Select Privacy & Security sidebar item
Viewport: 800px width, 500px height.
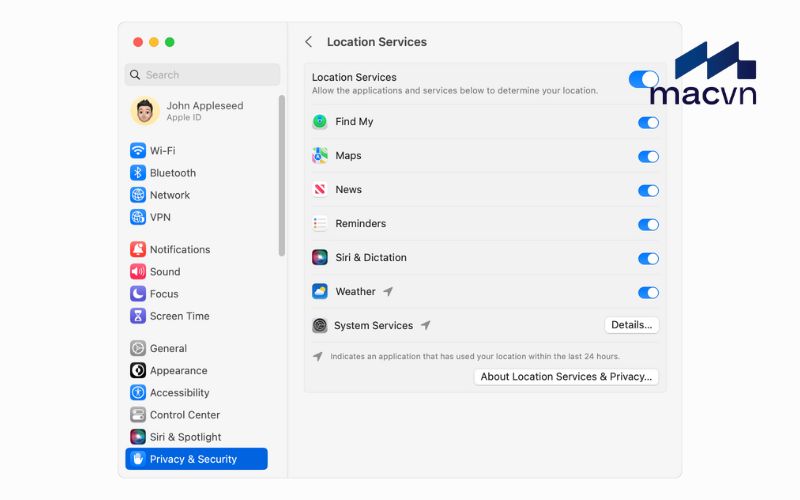[196, 459]
